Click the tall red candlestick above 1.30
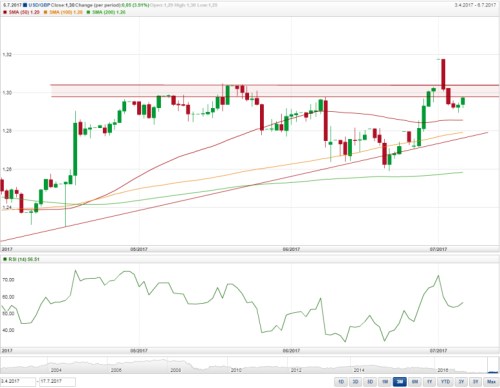 tap(443, 74)
